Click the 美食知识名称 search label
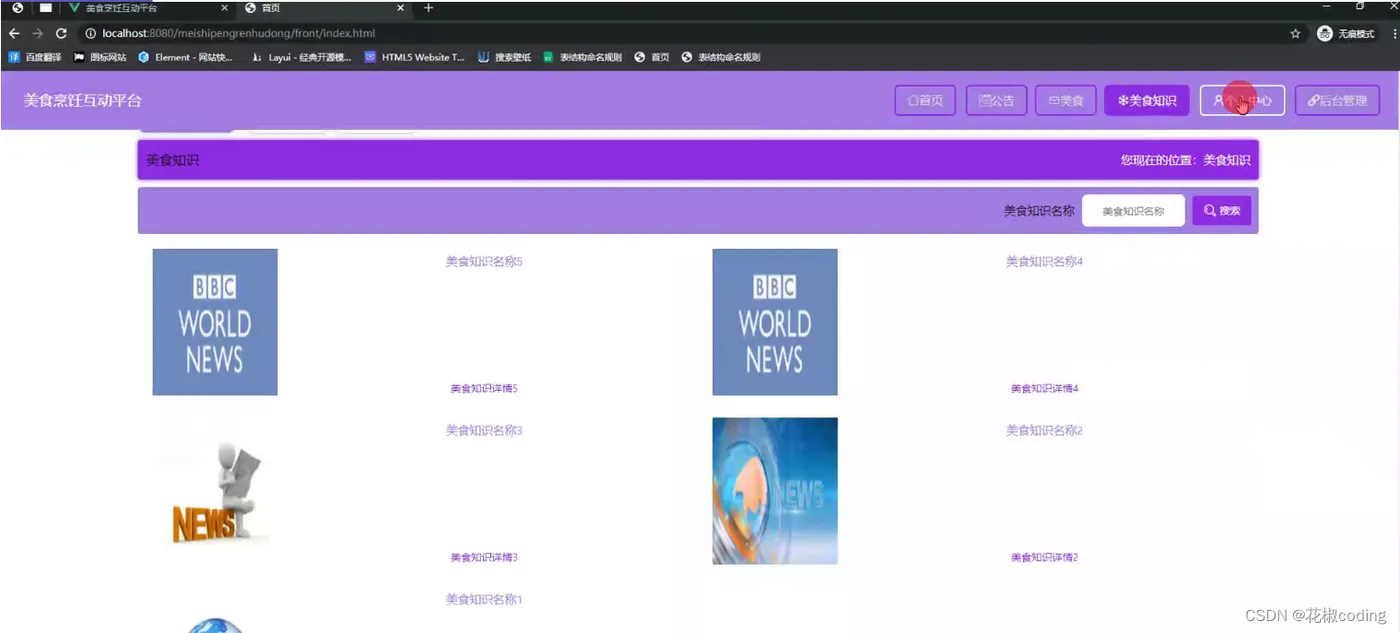Screen dimensions: 1400x633 [x=1039, y=211]
